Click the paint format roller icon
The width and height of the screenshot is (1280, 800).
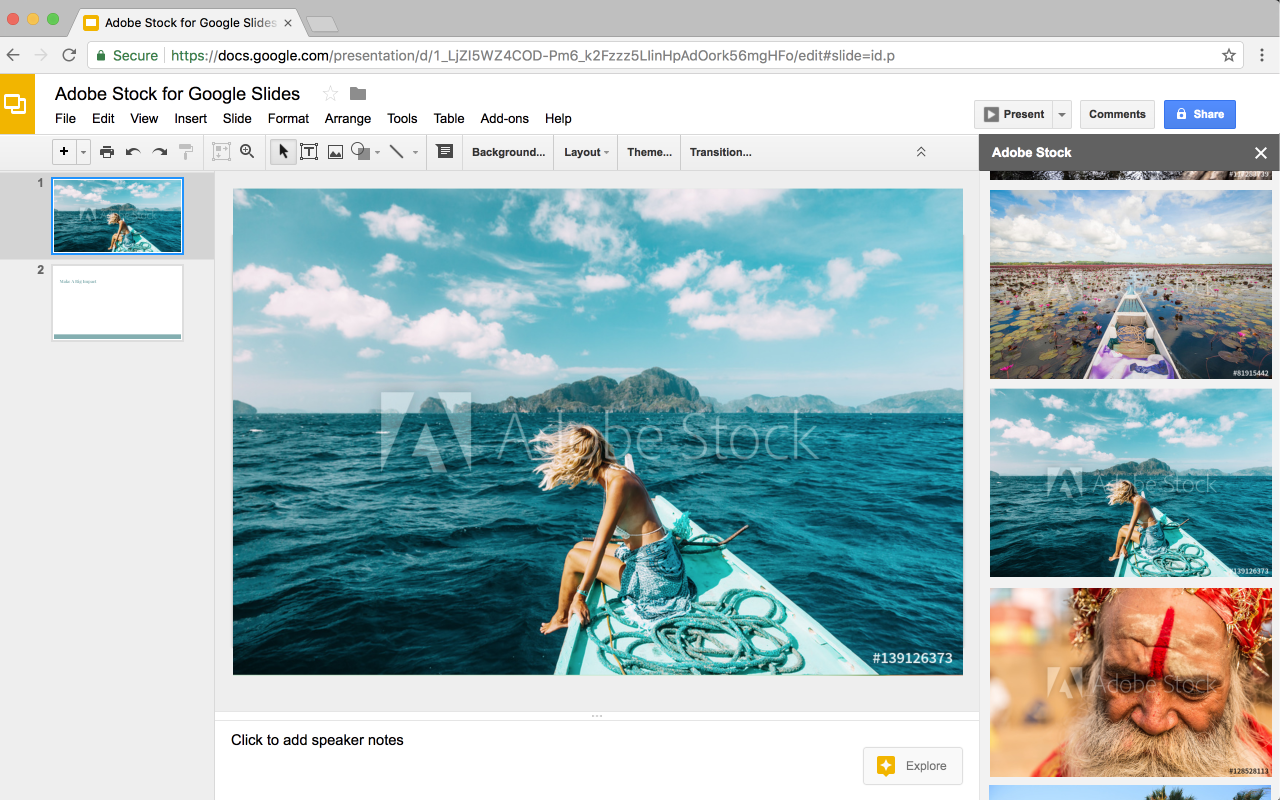point(186,152)
